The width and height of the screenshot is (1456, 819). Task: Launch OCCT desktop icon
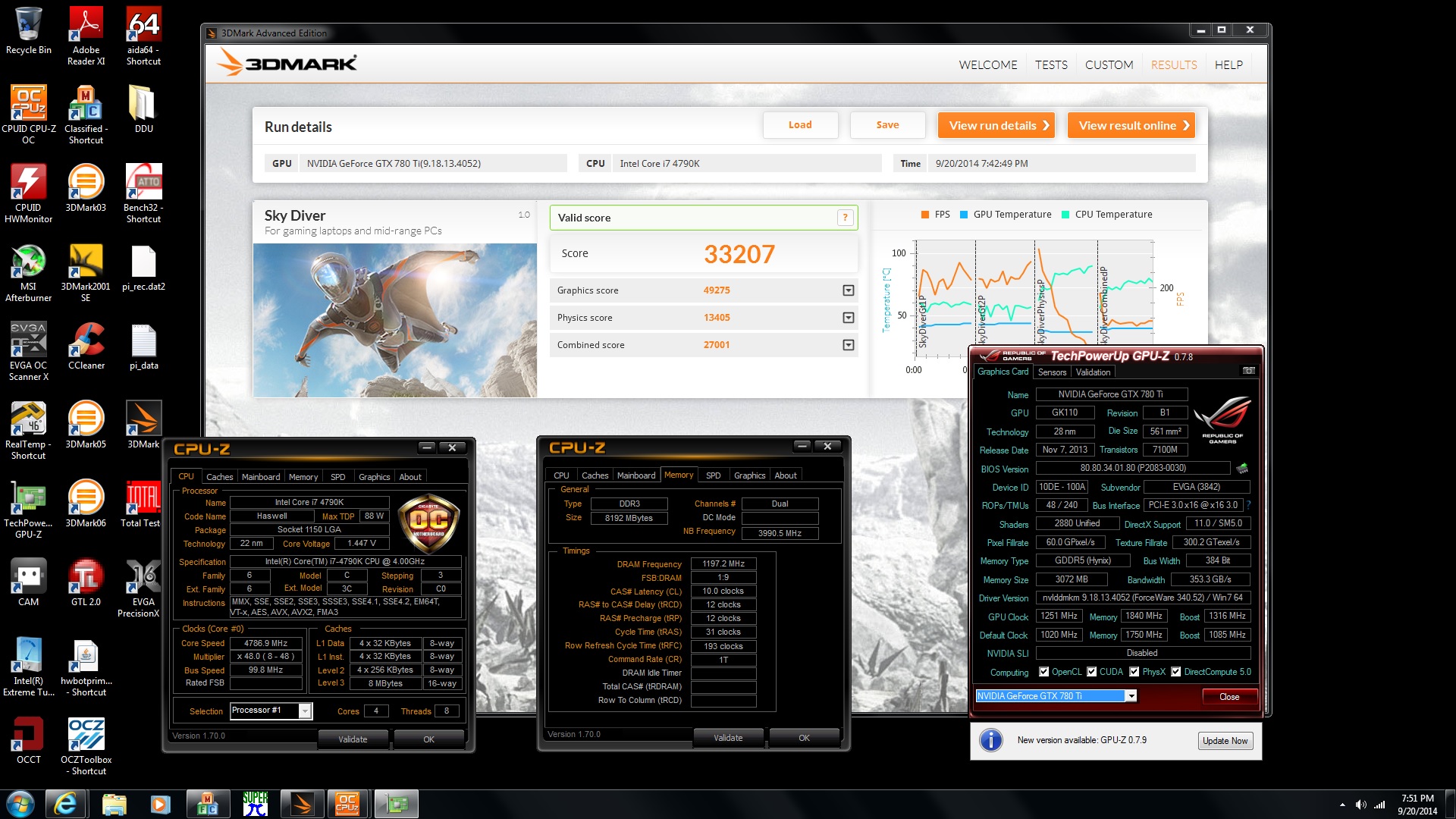(x=29, y=741)
